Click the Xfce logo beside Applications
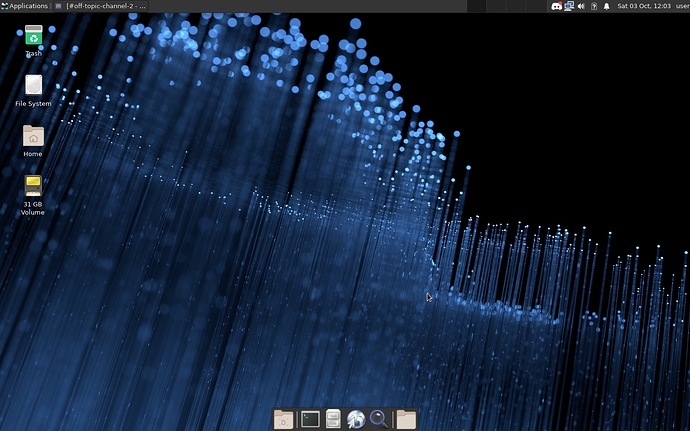 pyautogui.click(x=5, y=6)
